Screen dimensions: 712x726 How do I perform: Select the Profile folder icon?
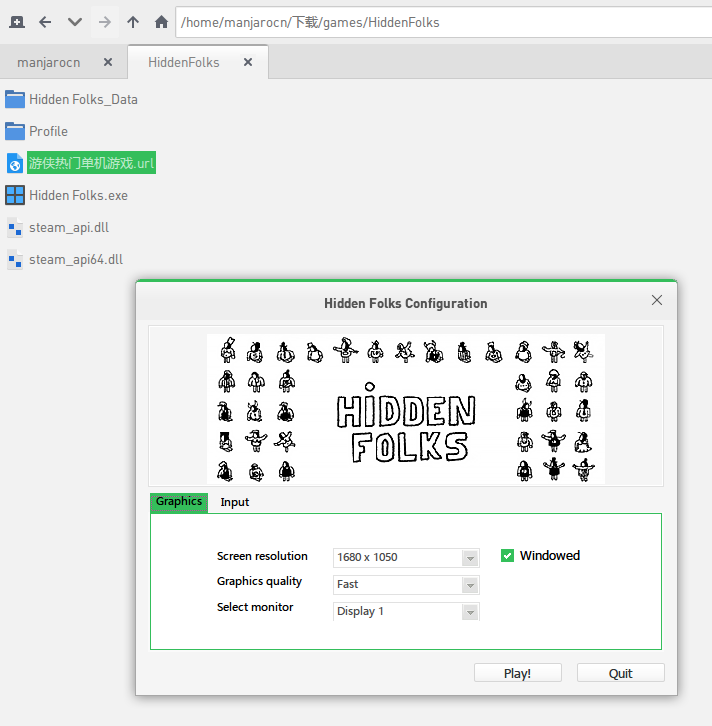[15, 131]
